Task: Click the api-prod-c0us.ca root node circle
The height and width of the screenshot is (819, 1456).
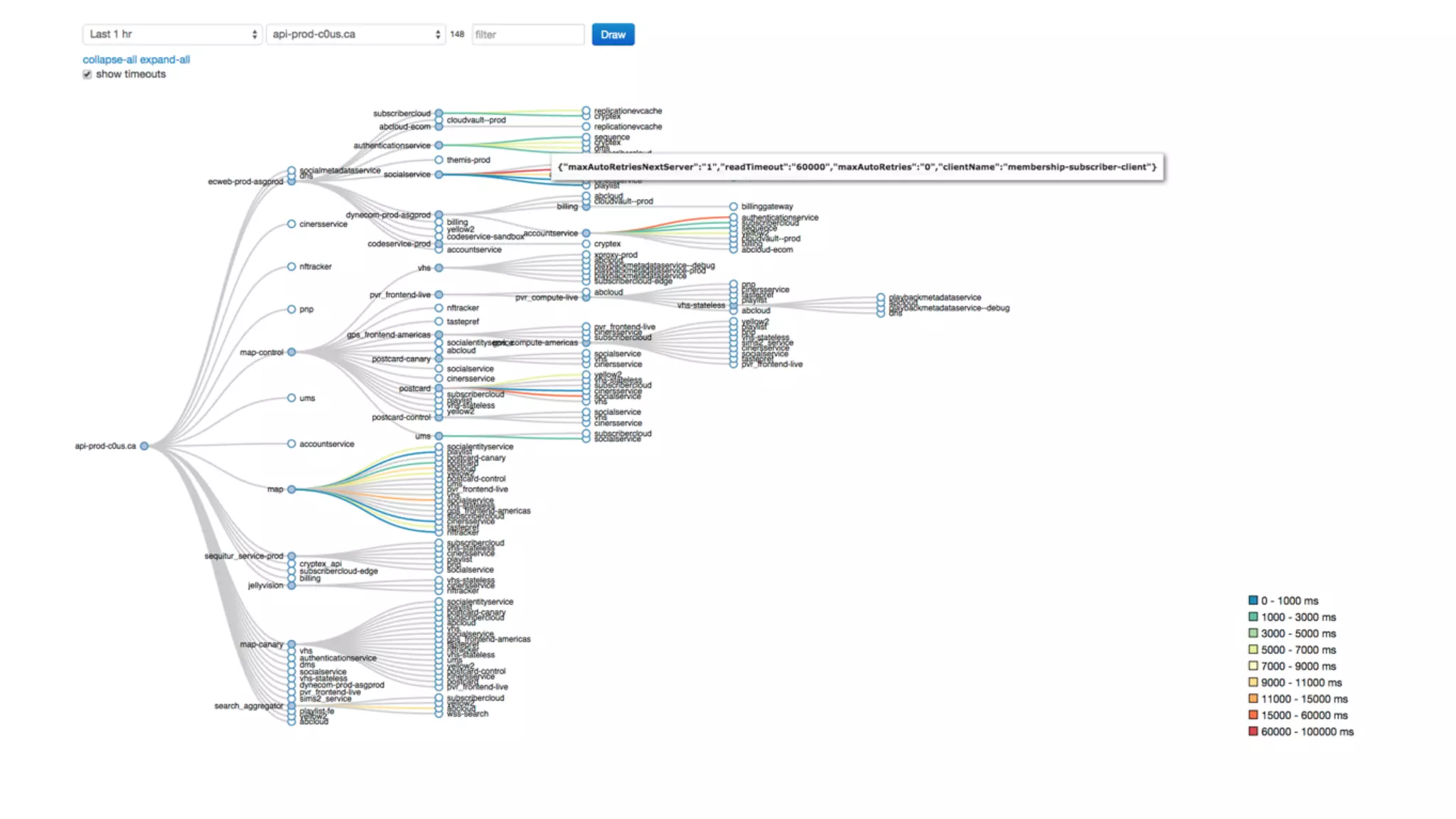Action: point(144,446)
